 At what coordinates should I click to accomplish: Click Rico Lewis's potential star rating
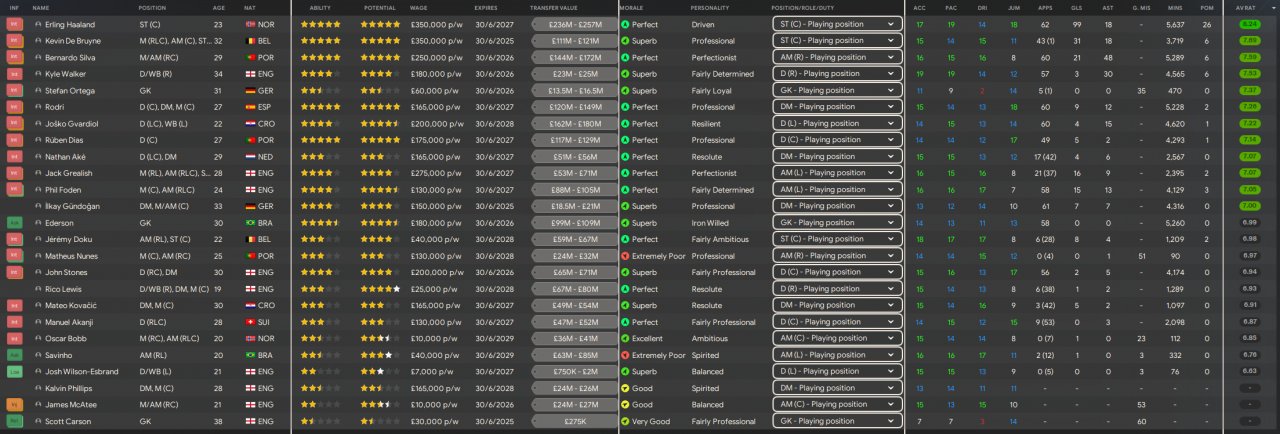point(381,289)
